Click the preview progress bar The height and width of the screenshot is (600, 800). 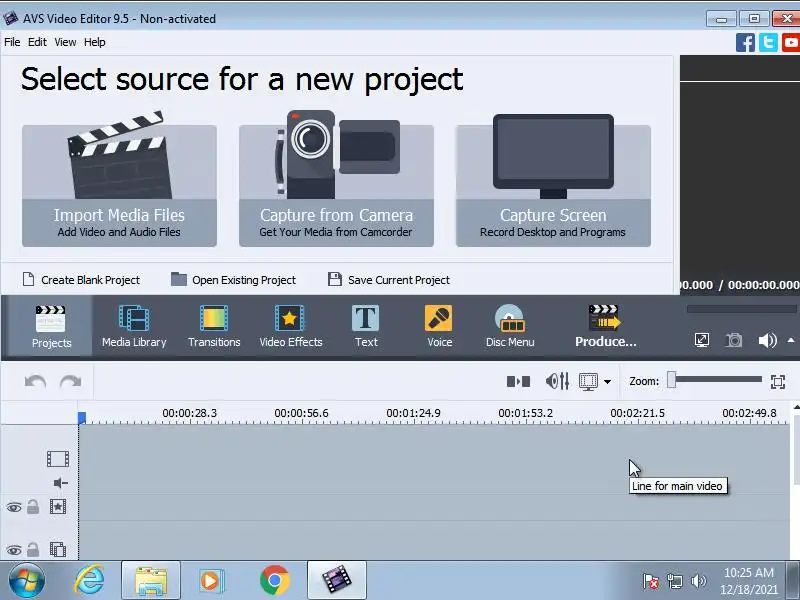741,309
